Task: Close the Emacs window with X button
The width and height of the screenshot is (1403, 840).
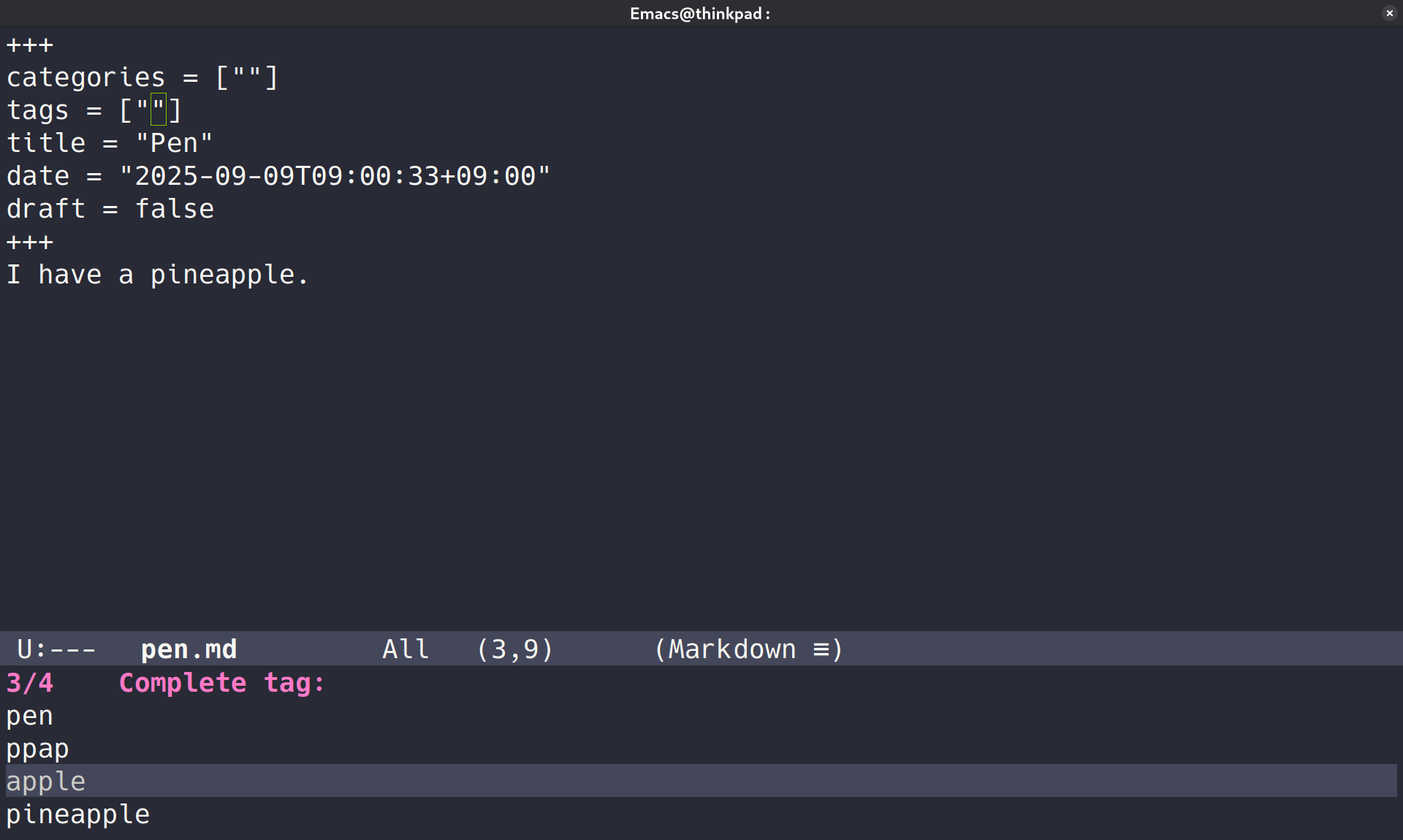Action: pyautogui.click(x=1389, y=13)
